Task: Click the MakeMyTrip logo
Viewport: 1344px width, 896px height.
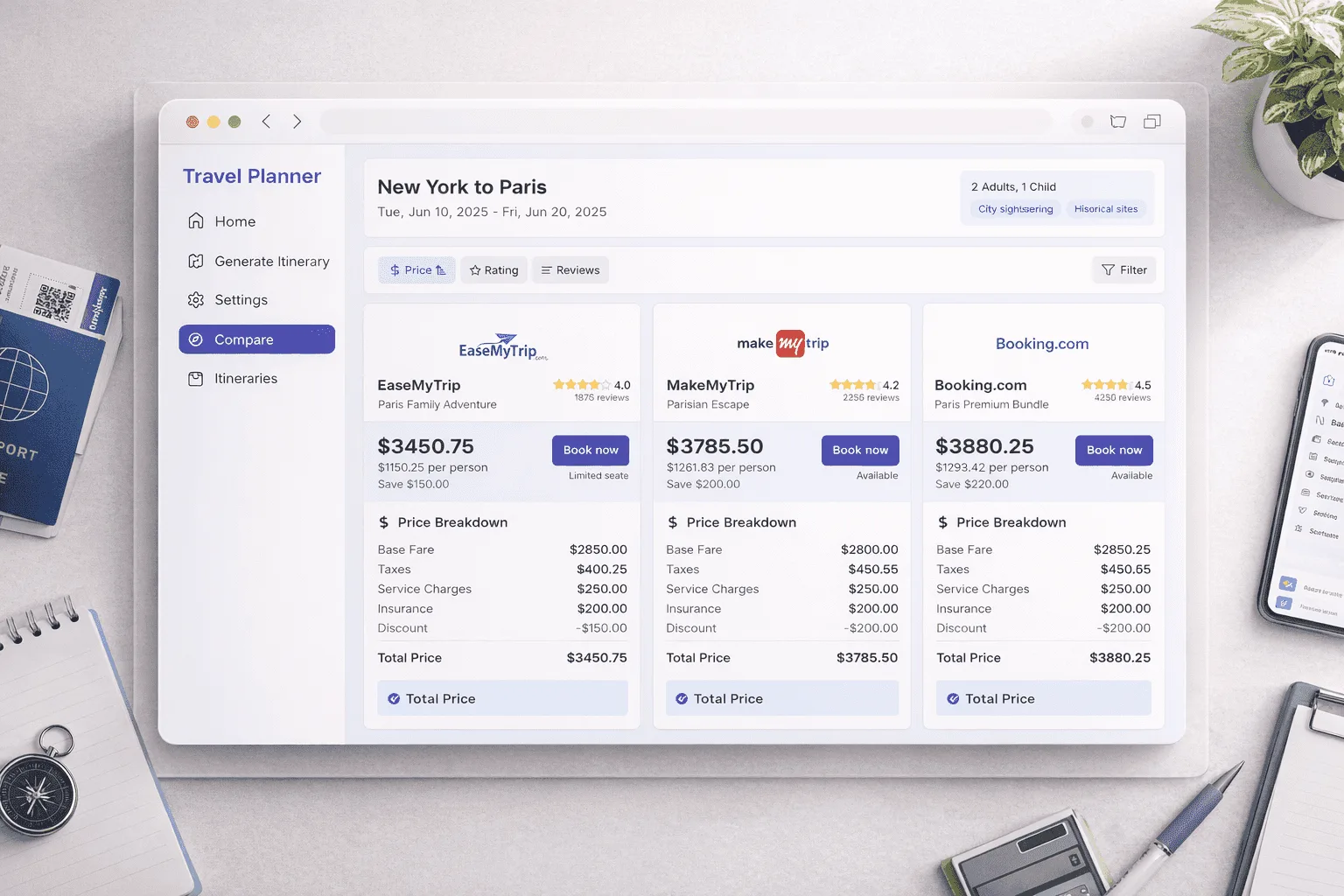Action: tap(782, 343)
